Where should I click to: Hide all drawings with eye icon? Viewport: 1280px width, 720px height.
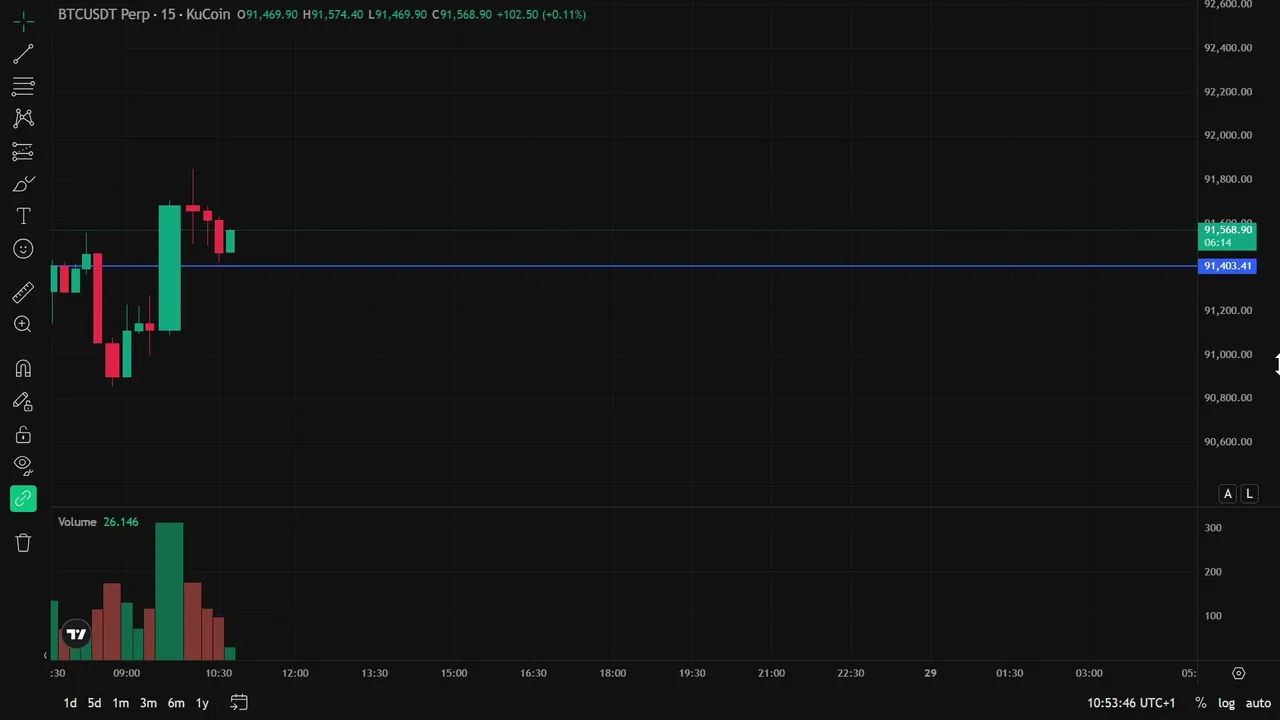click(x=23, y=464)
